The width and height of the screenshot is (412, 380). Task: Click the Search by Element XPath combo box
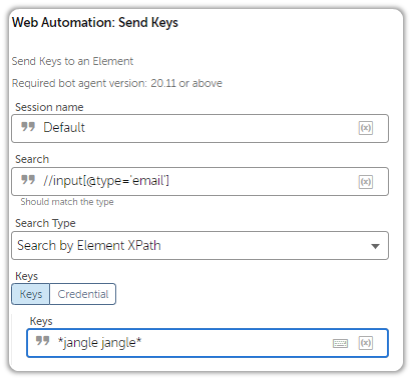point(200,246)
